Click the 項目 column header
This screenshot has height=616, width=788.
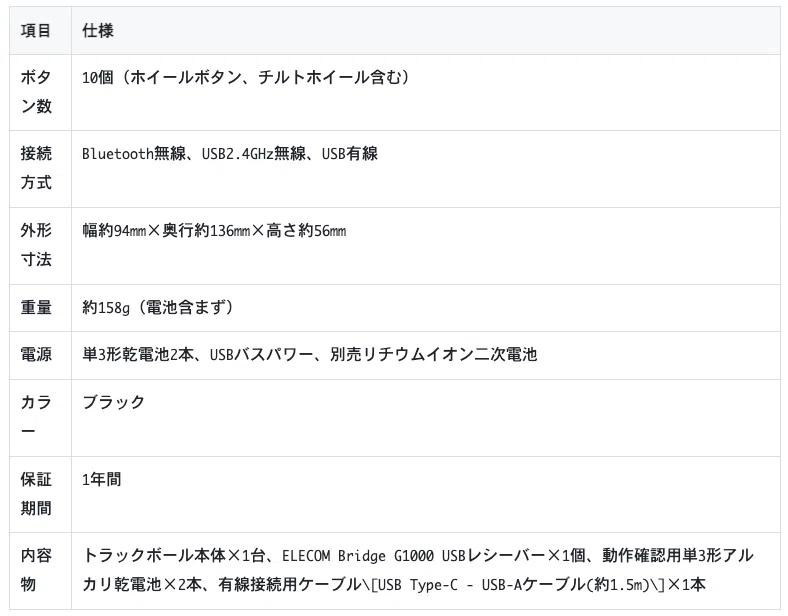click(36, 31)
